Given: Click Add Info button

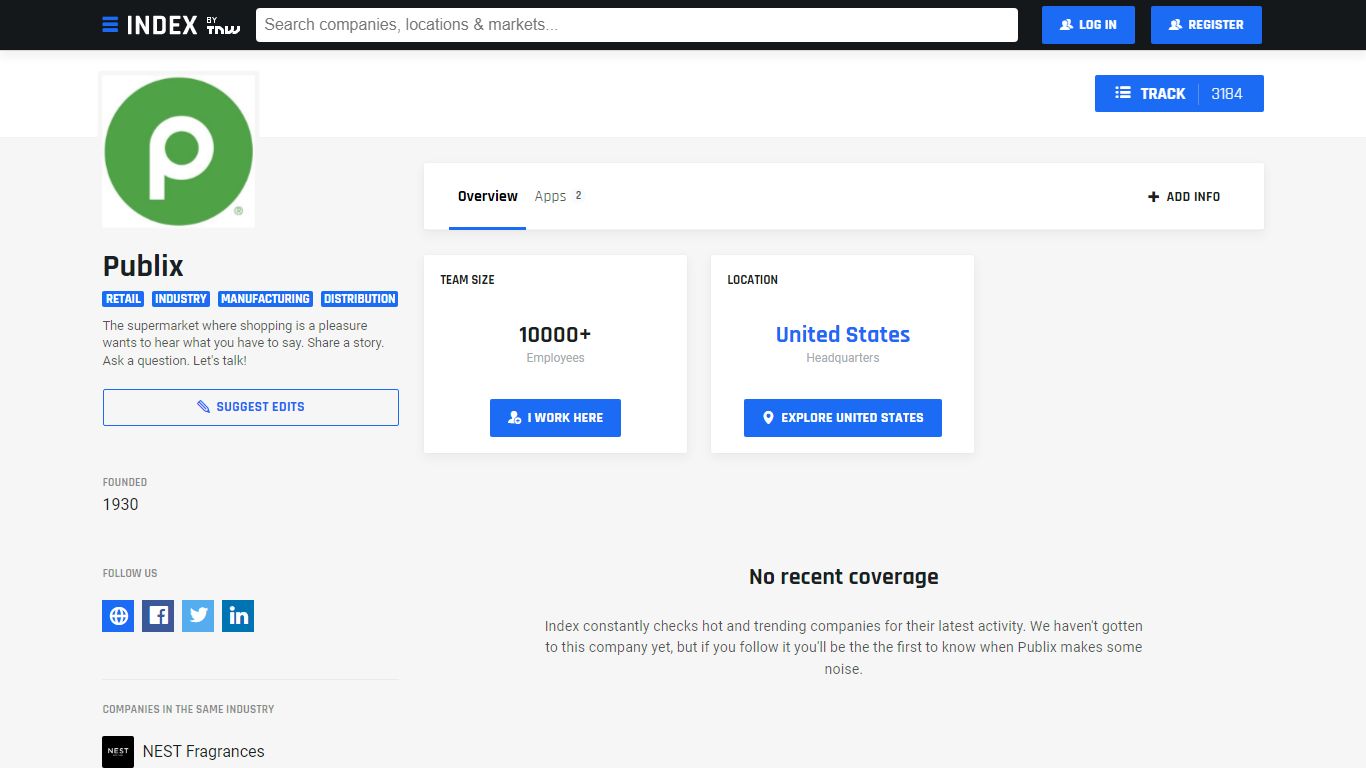Looking at the screenshot, I should pyautogui.click(x=1184, y=197).
